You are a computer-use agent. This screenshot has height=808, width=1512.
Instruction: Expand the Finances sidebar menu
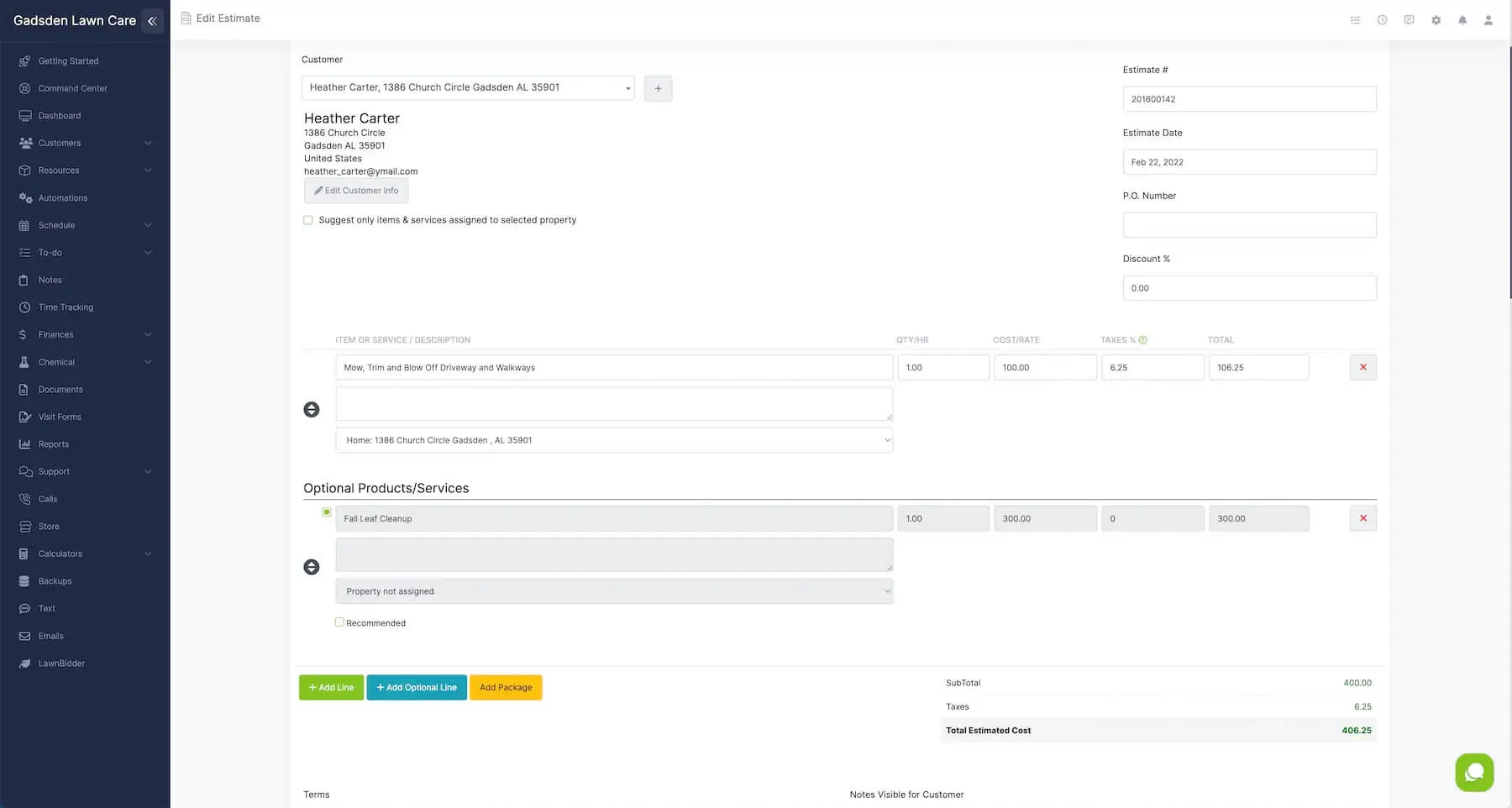point(148,335)
